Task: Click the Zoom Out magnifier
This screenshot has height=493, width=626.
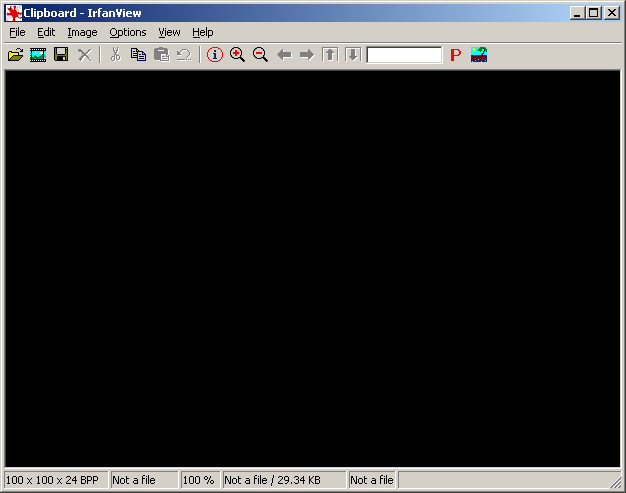Action: click(260, 55)
